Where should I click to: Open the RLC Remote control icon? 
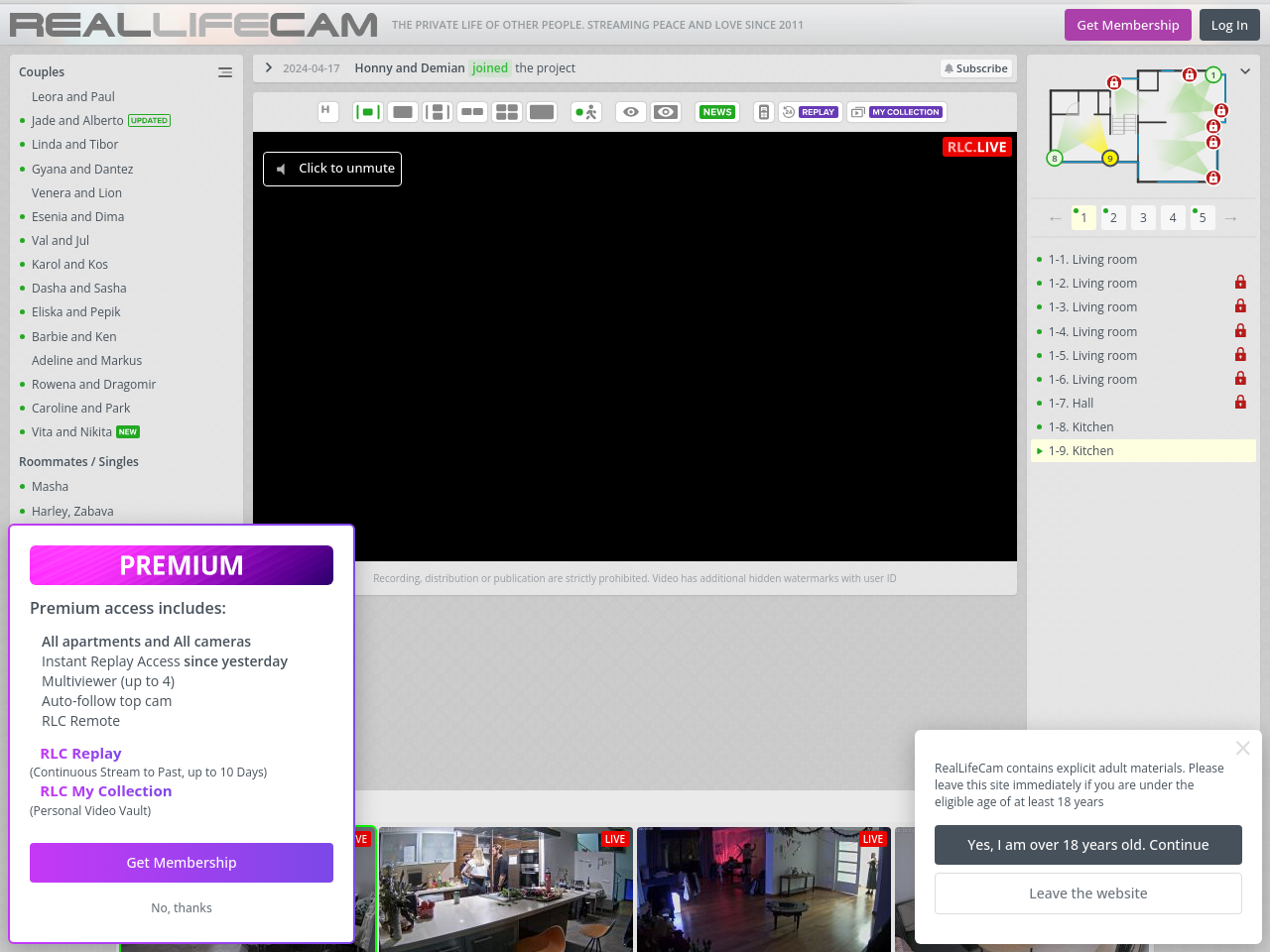coord(763,112)
